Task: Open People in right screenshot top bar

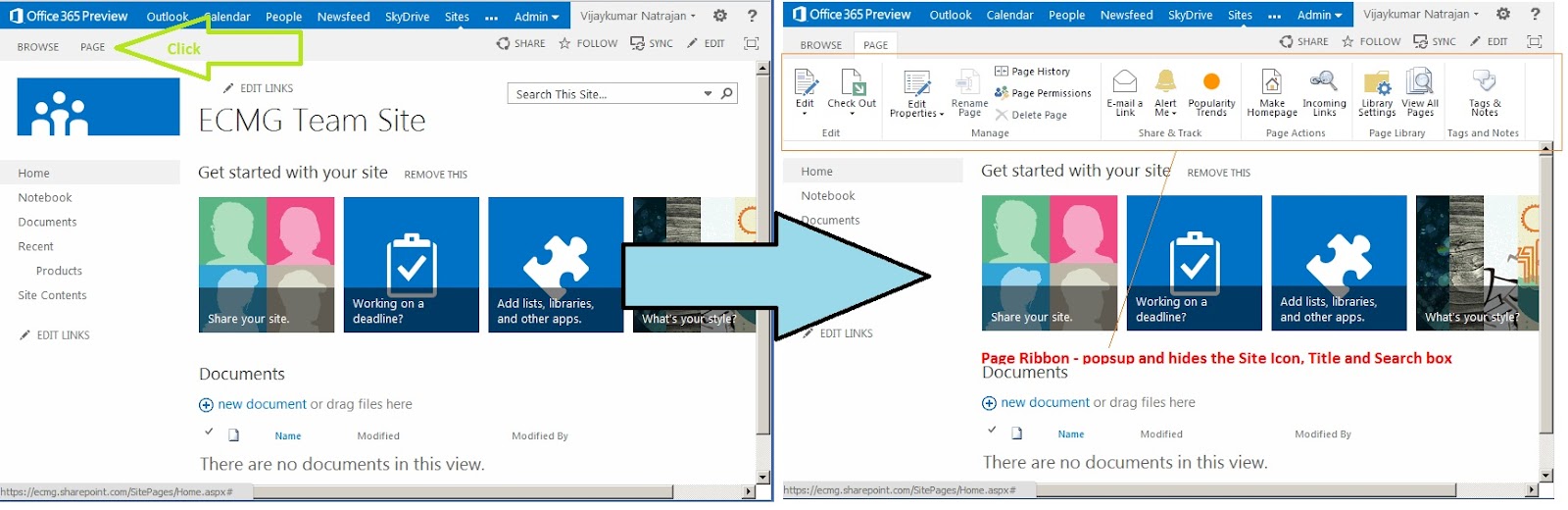Action: (x=1066, y=15)
